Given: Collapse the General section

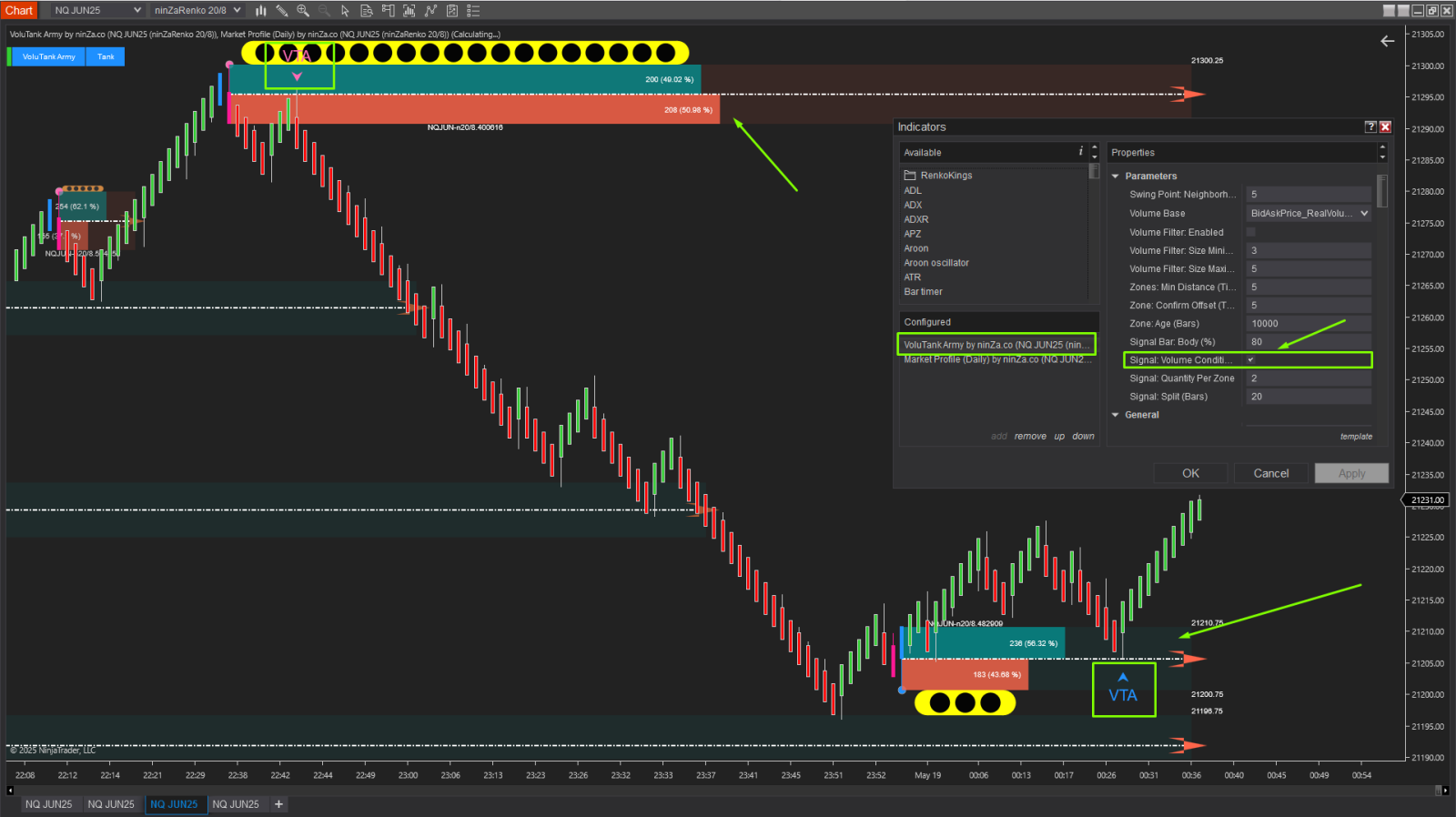Looking at the screenshot, I should coord(1116,415).
